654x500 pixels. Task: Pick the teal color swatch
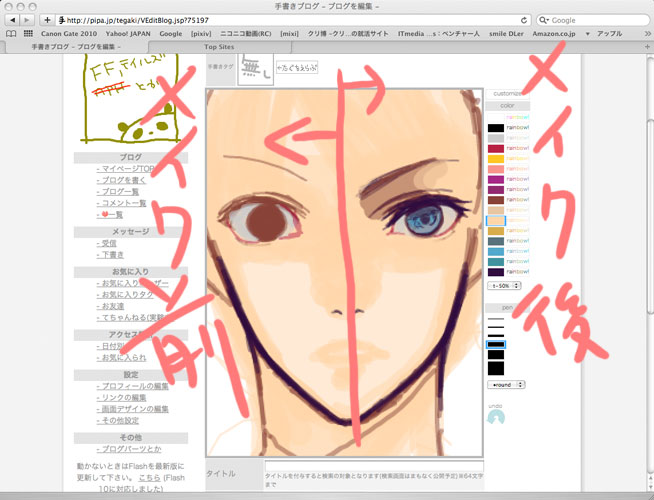pyautogui.click(x=496, y=261)
